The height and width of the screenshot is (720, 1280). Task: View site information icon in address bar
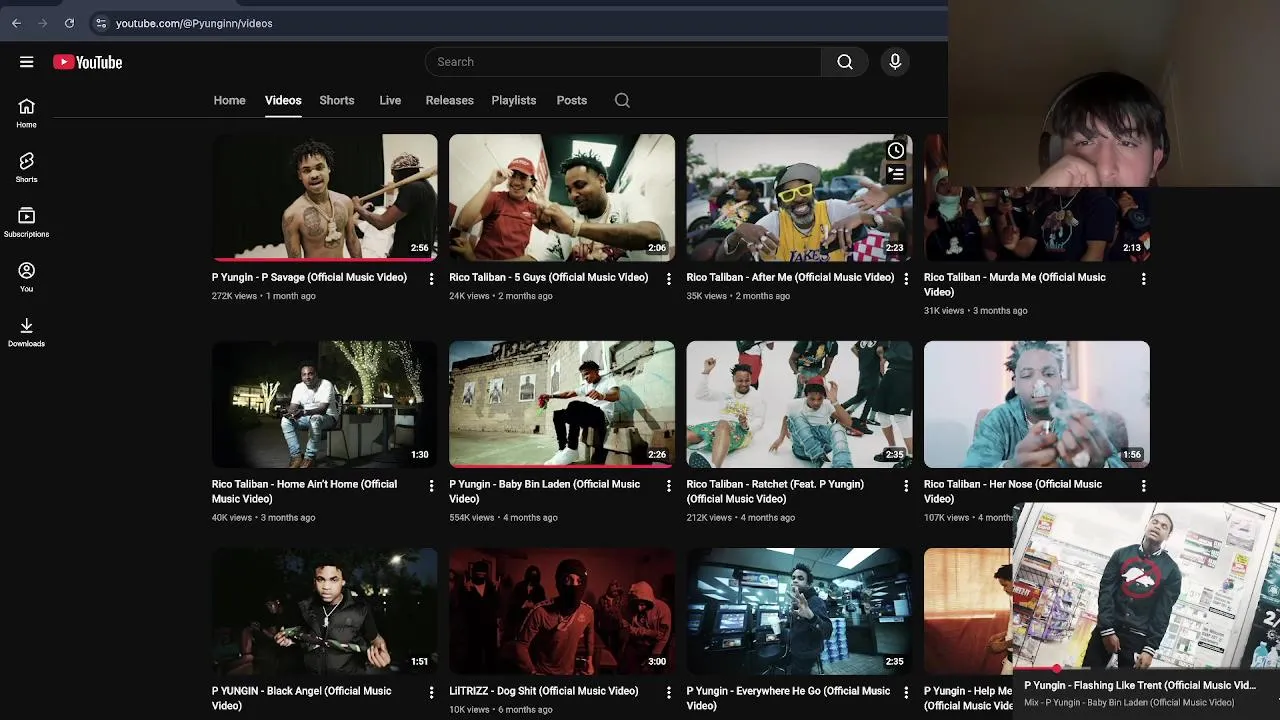101,23
